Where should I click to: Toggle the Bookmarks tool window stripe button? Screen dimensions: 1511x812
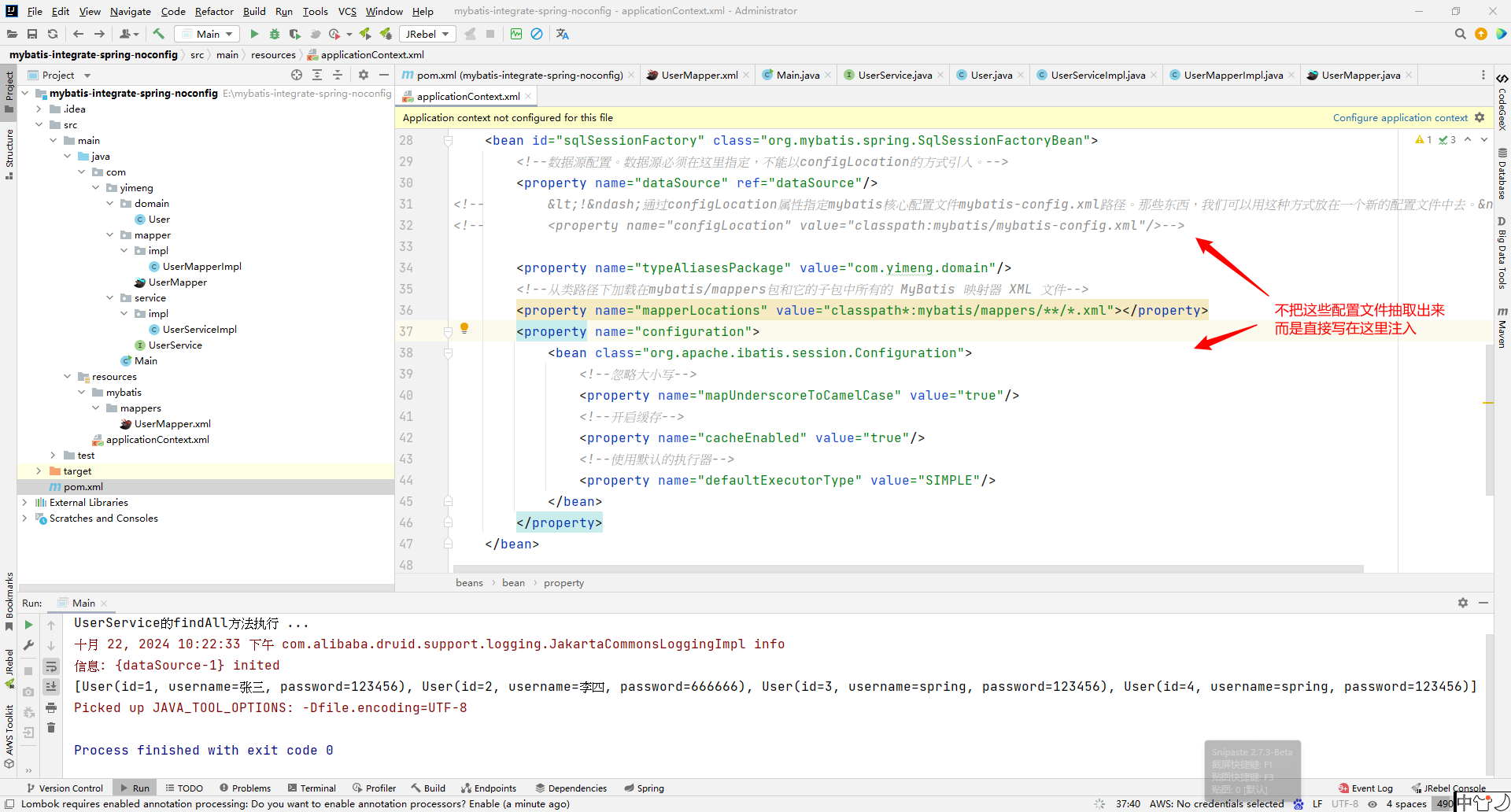point(9,602)
